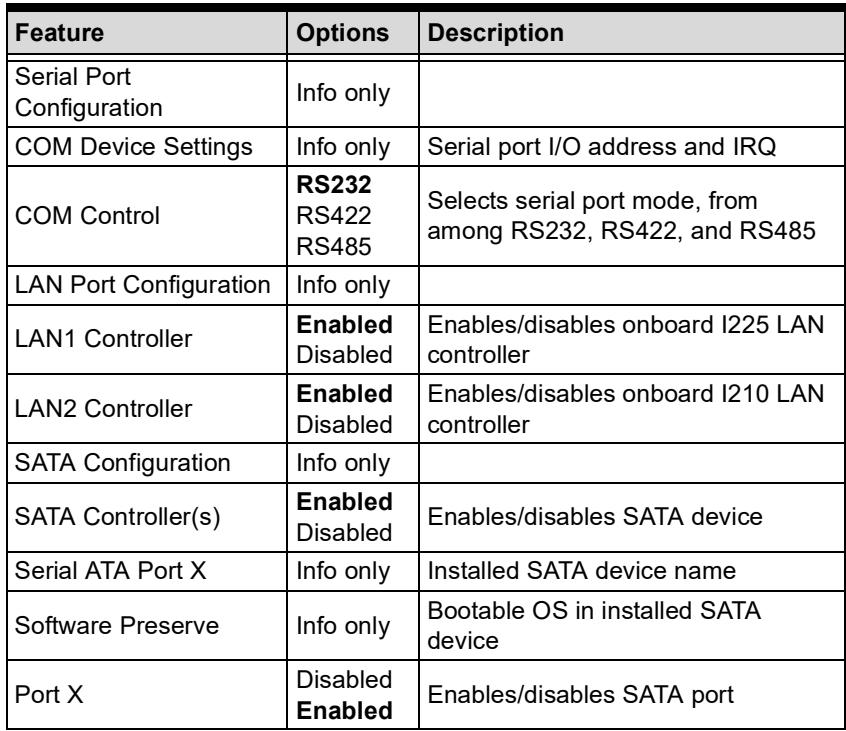Click the Options column header
The height and width of the screenshot is (731, 846).
click(x=343, y=32)
